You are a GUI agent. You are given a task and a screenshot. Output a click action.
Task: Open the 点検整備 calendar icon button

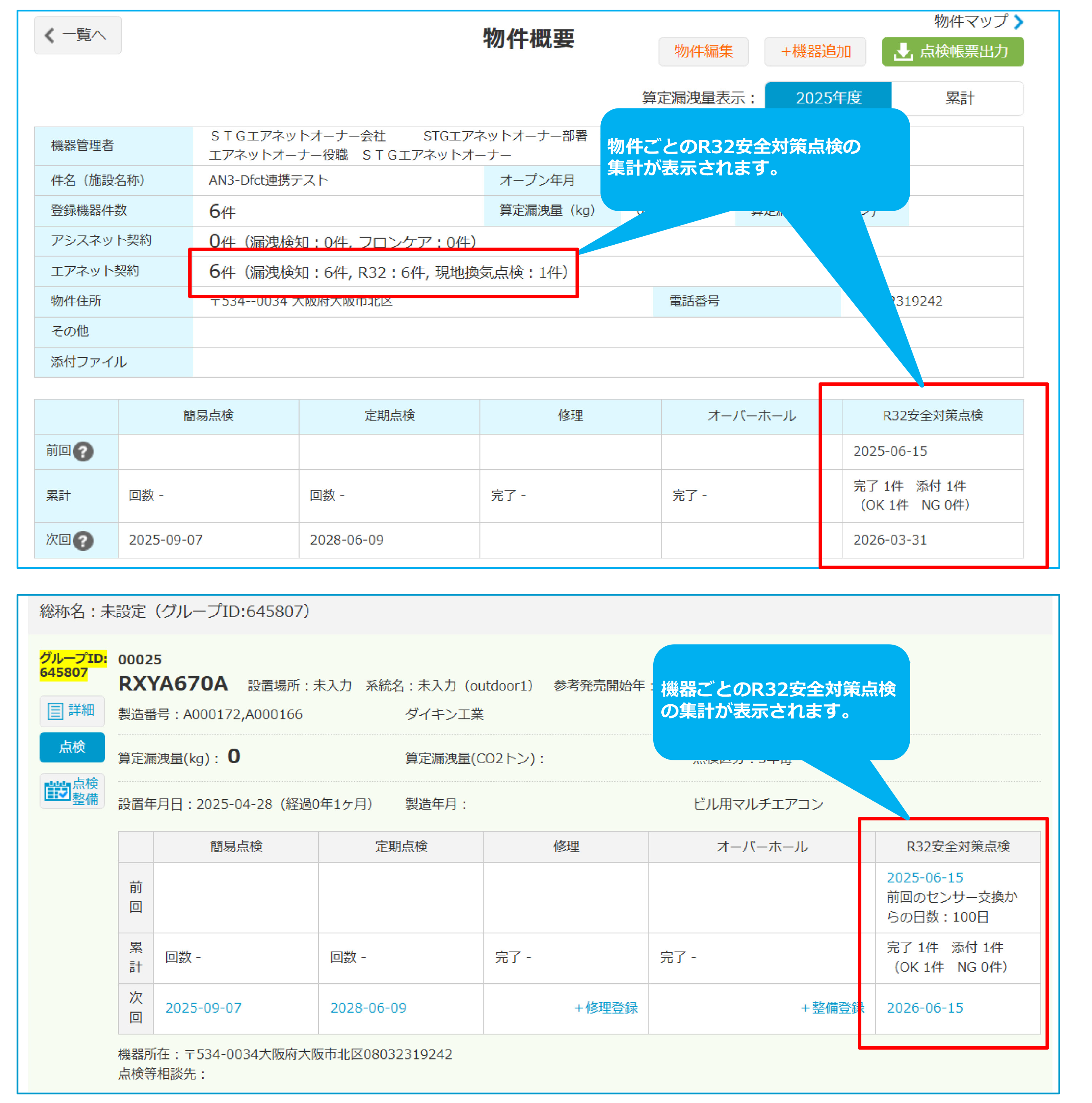(72, 791)
